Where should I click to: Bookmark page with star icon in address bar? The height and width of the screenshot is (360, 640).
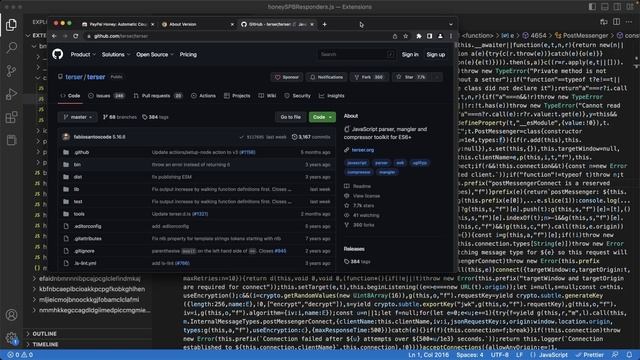point(405,36)
